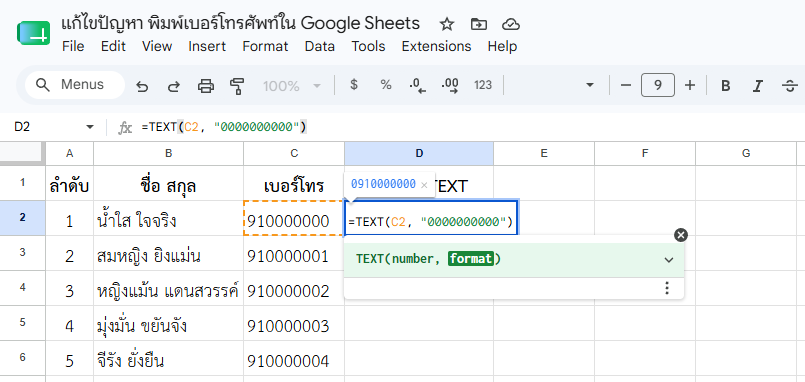Select column G header
Screen dimensions: 805x382
pyautogui.click(x=746, y=153)
